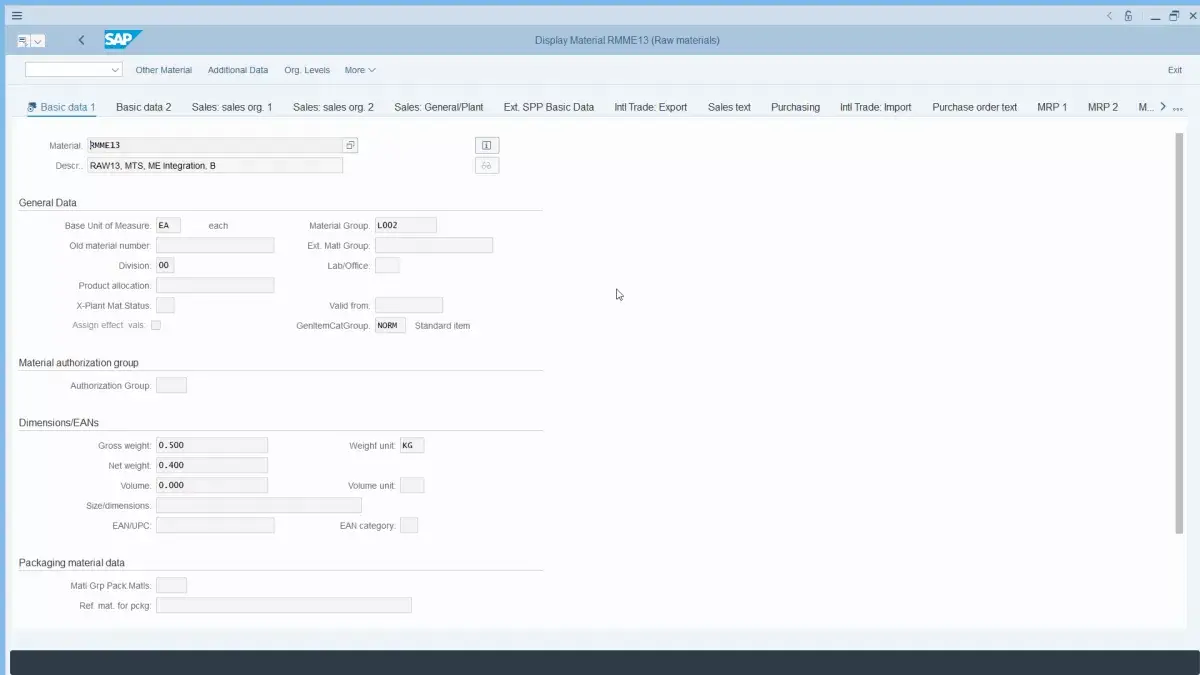Click the Weight unit field KG
This screenshot has height=675, width=1200.
412,445
